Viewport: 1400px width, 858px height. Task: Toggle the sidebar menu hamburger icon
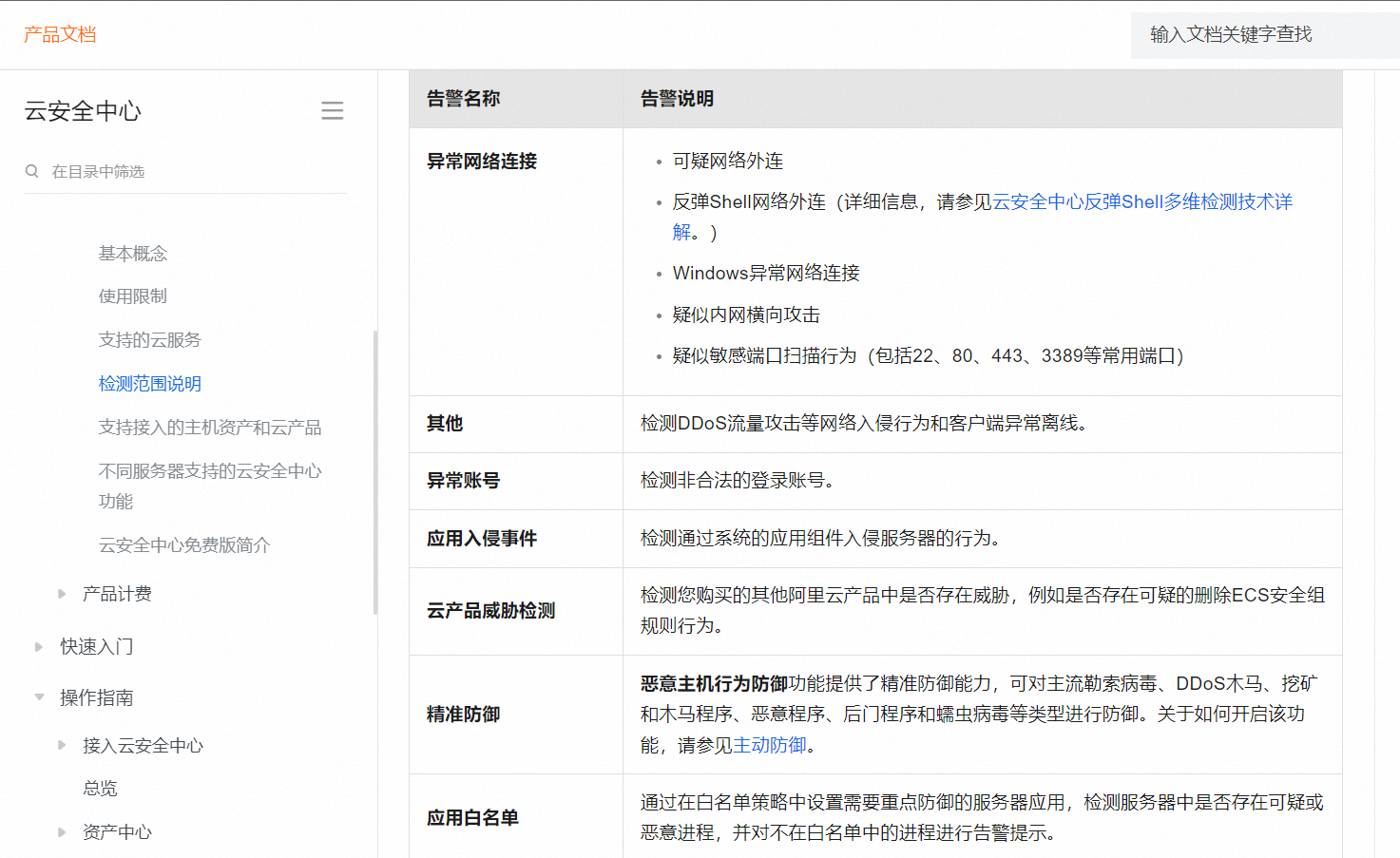coord(333,111)
